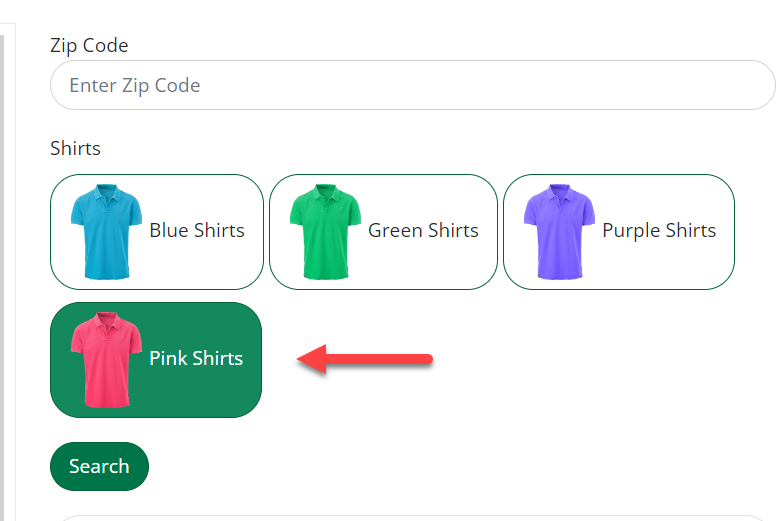Toggle the Green Shirts option card
The image size is (780, 521).
(384, 232)
